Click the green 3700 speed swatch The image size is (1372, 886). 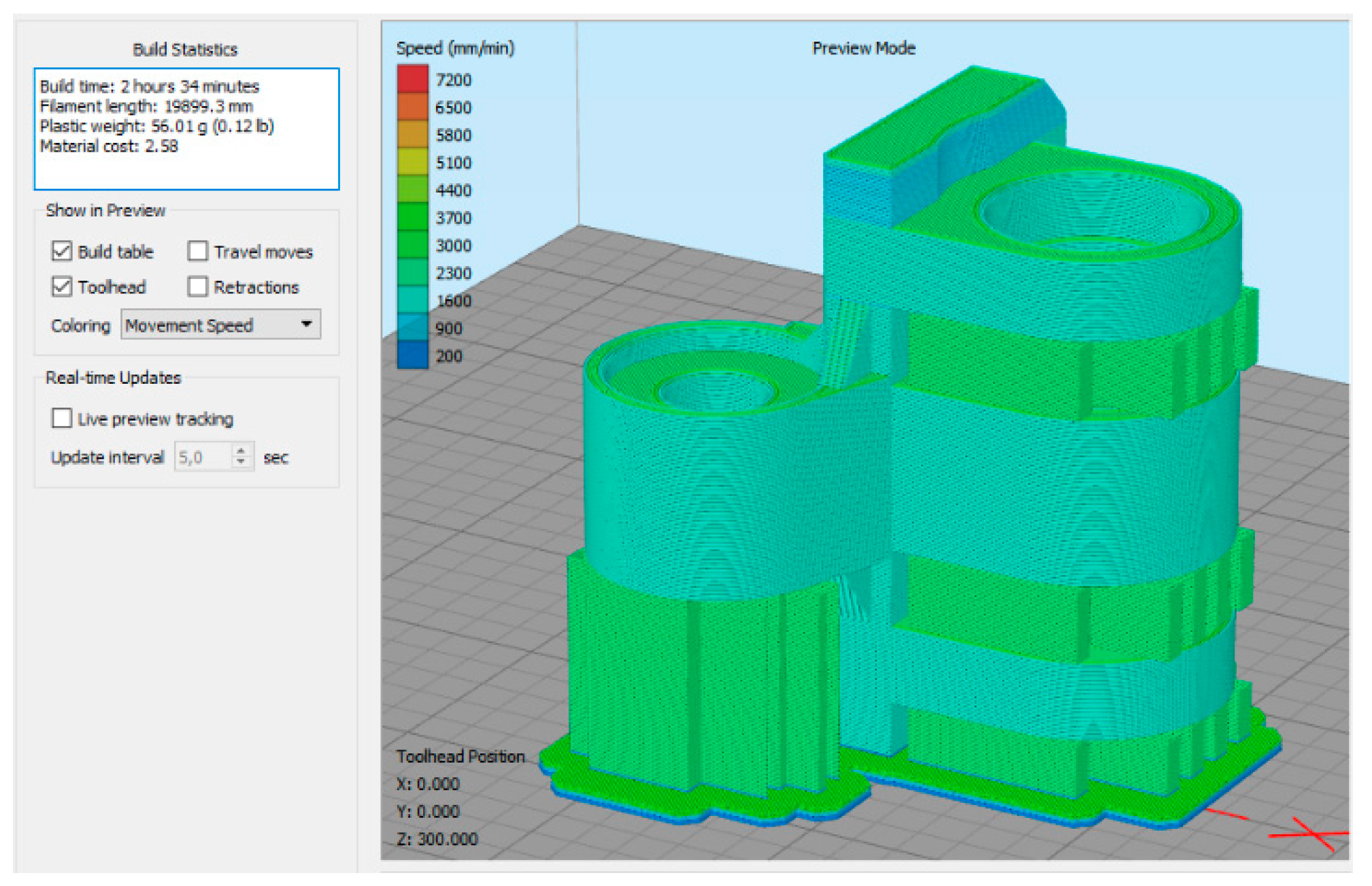[x=412, y=217]
